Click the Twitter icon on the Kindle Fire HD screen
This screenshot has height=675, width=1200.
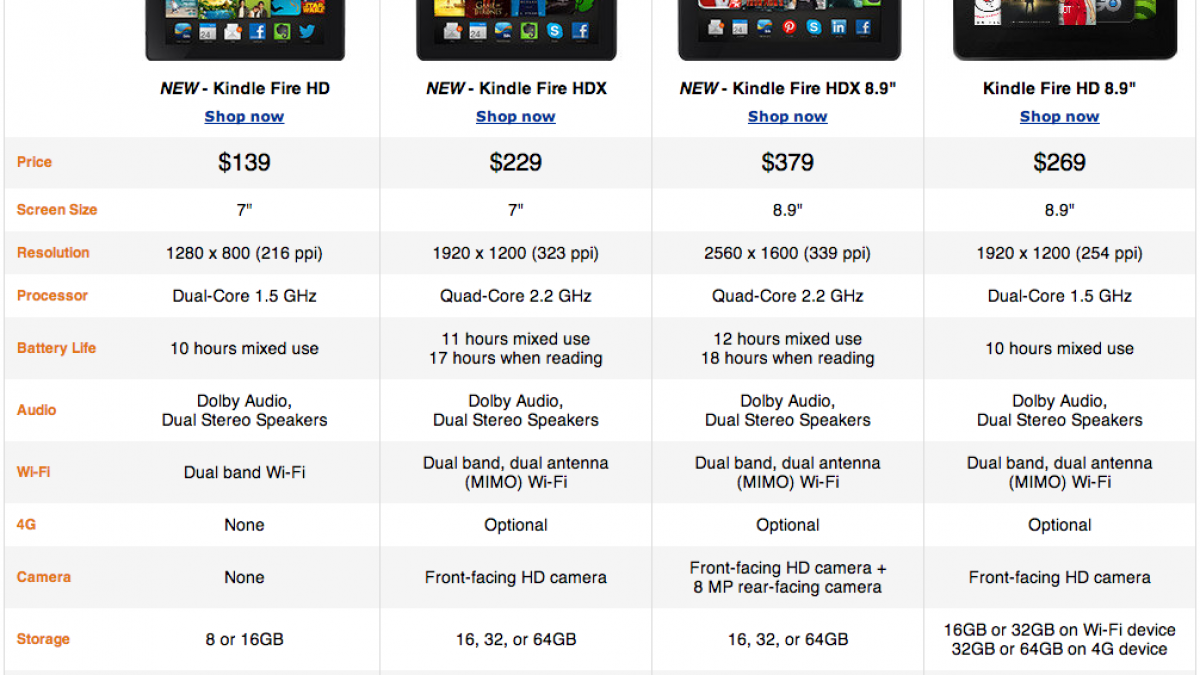tap(306, 31)
